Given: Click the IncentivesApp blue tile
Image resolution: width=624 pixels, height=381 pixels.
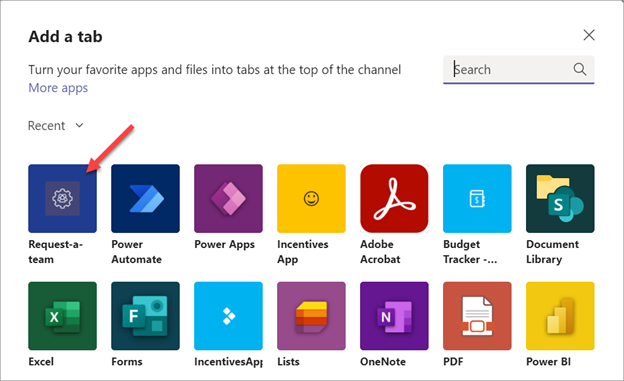Looking at the screenshot, I should click(x=228, y=316).
